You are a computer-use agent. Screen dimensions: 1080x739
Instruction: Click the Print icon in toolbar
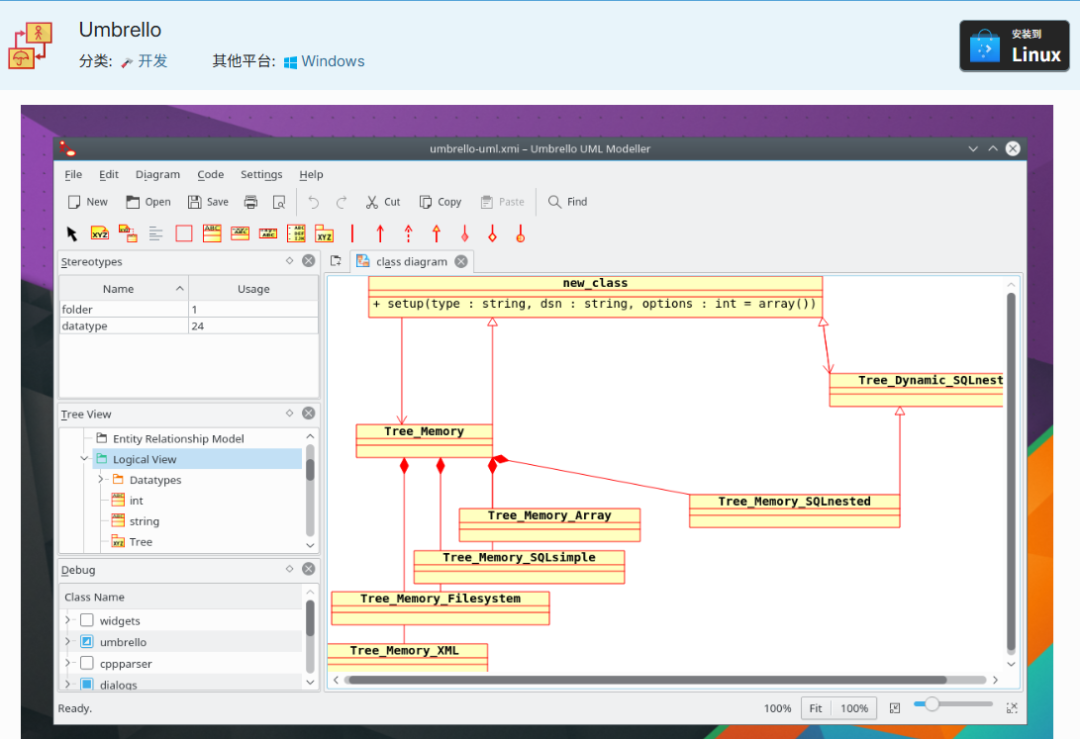tap(251, 202)
